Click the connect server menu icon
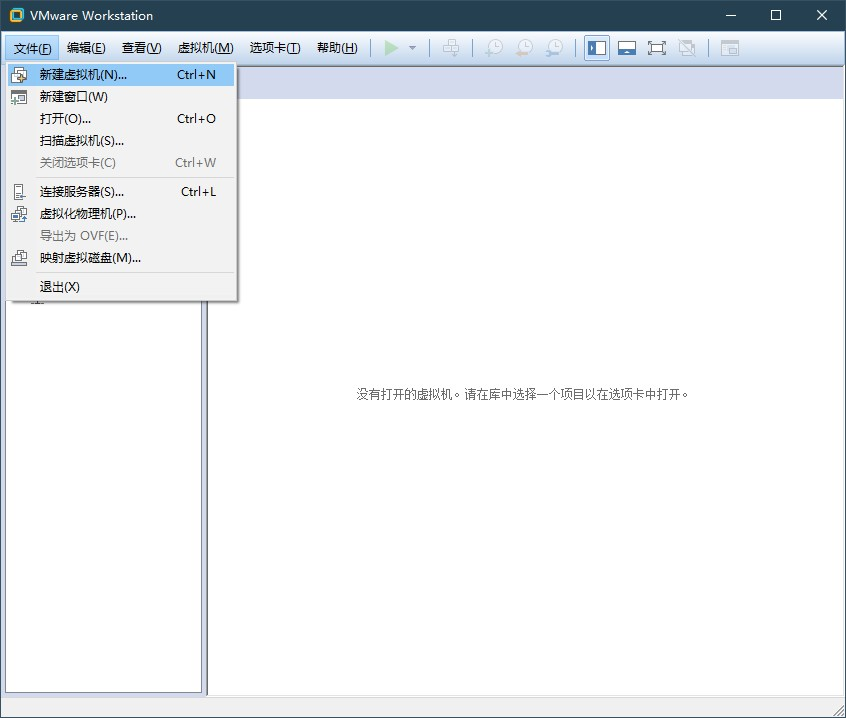The image size is (846, 718). click(x=19, y=192)
